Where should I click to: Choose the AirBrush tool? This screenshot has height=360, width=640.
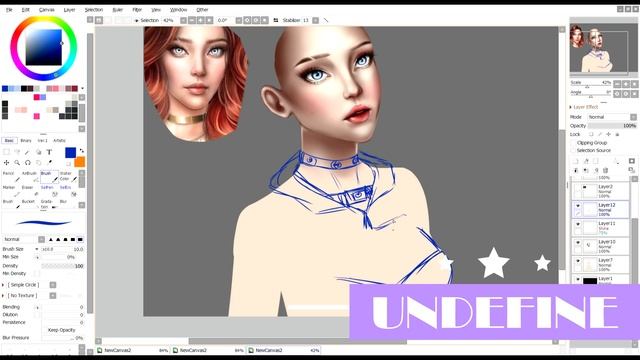click(x=30, y=176)
